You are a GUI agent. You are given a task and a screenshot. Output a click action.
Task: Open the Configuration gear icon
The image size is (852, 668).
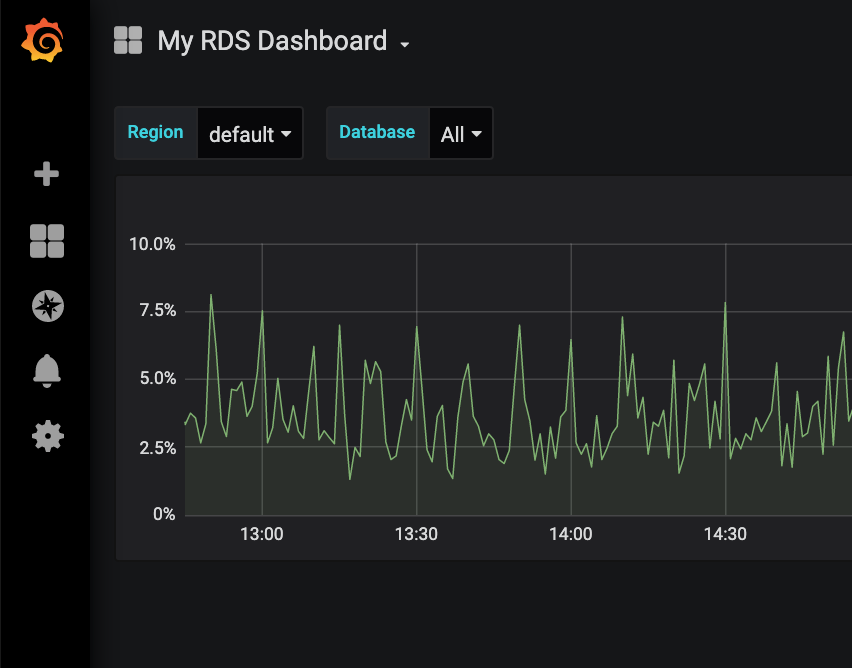pos(48,436)
